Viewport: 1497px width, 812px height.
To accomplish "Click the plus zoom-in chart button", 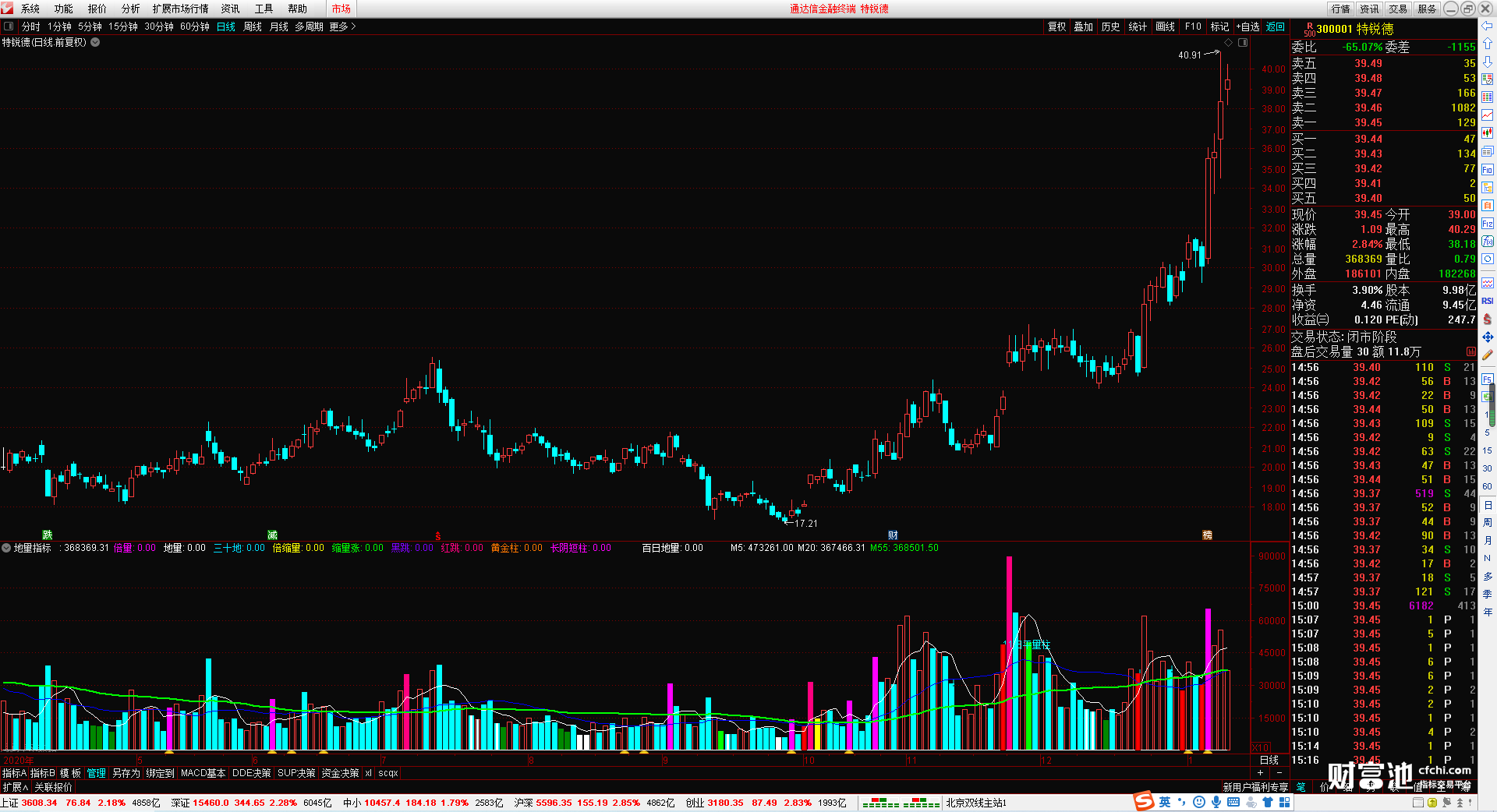I will (x=1261, y=772).
